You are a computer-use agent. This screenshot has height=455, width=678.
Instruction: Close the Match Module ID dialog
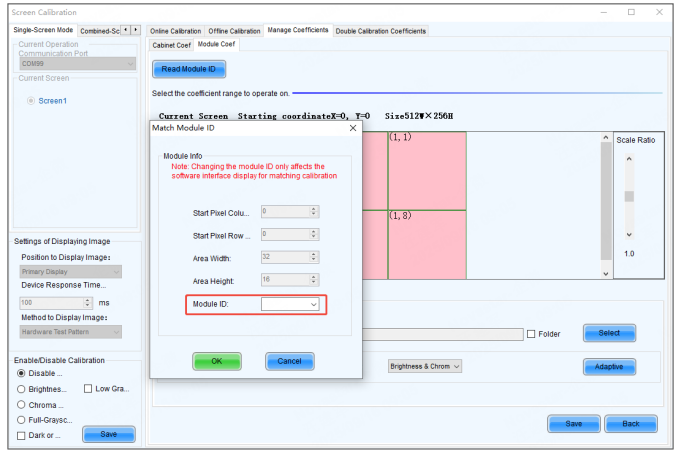pos(353,128)
